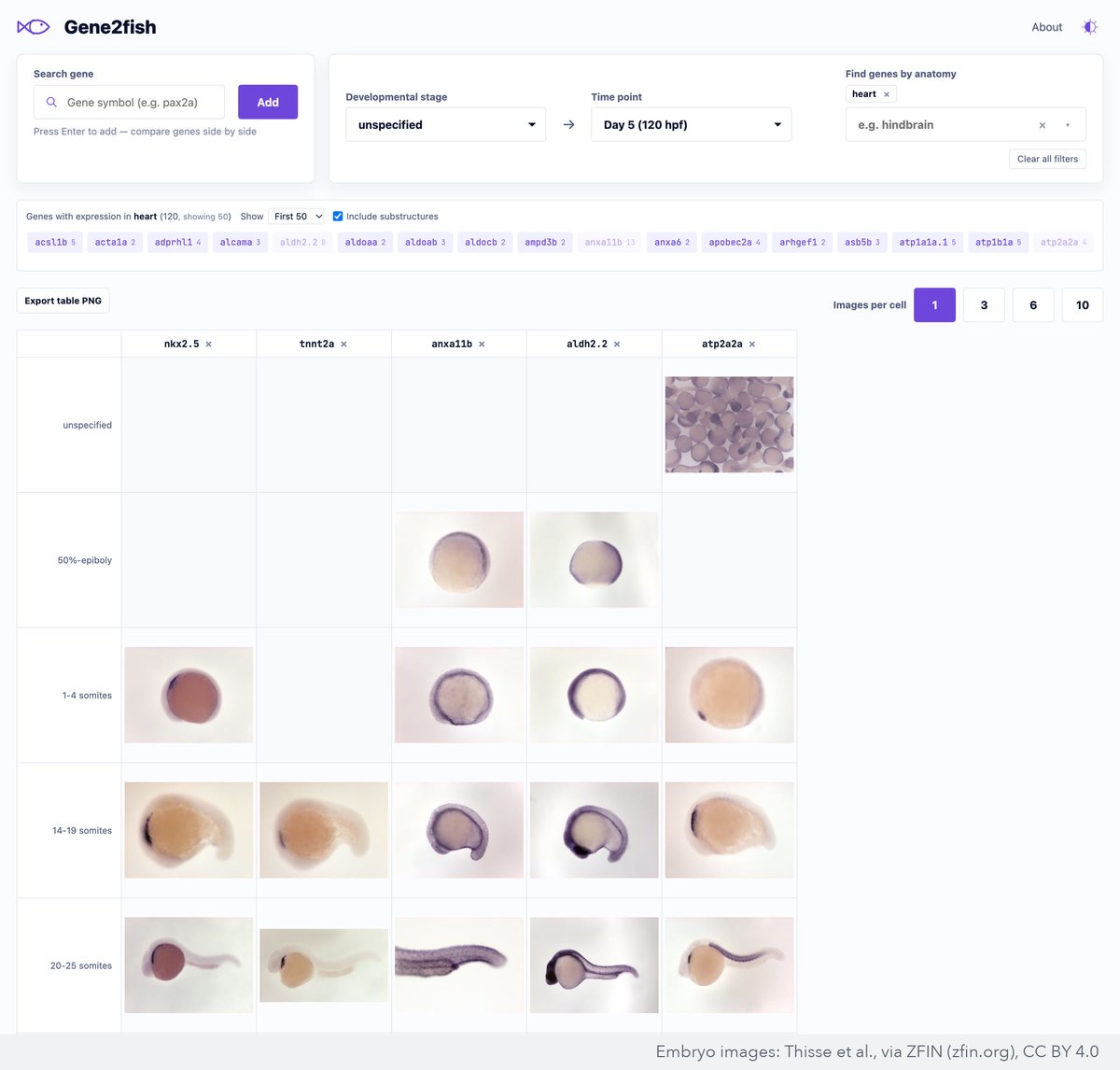The image size is (1120, 1070).
Task: Select the asb5b gene chip
Action: (x=862, y=243)
